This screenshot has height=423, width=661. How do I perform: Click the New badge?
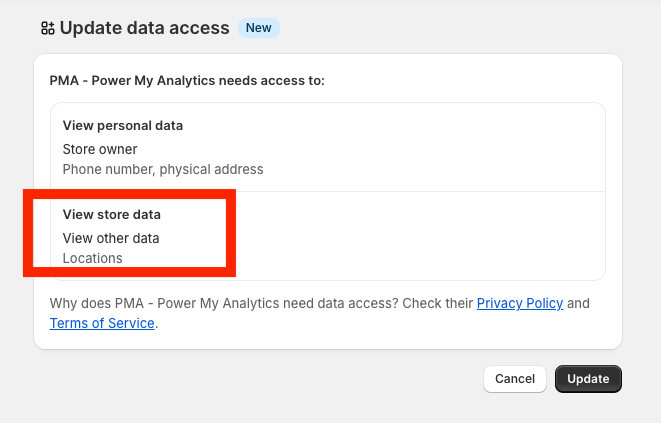coord(258,28)
